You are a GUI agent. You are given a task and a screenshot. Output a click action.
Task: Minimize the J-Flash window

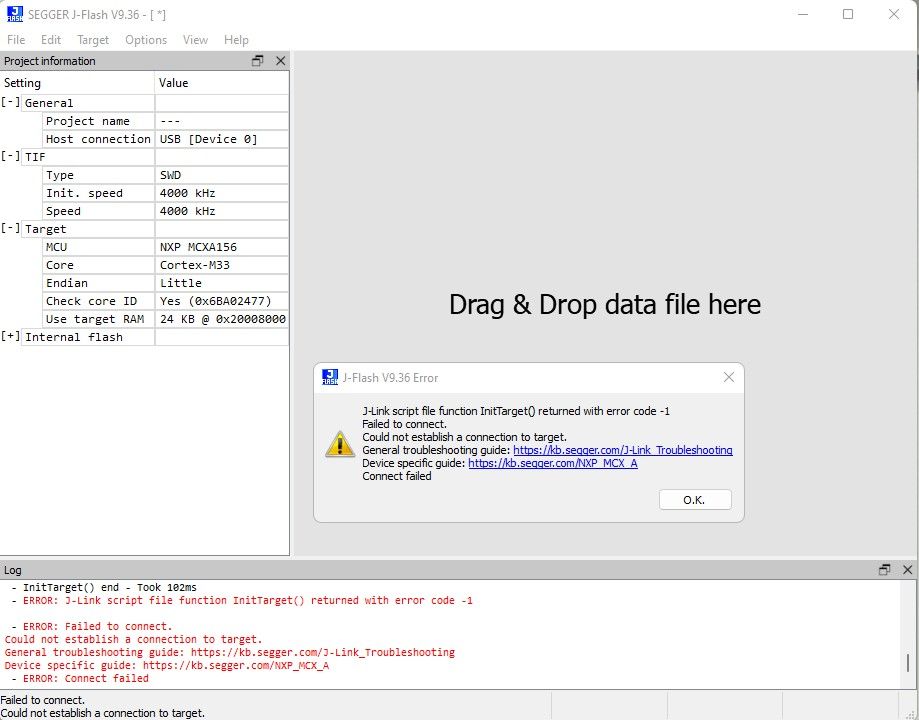803,14
